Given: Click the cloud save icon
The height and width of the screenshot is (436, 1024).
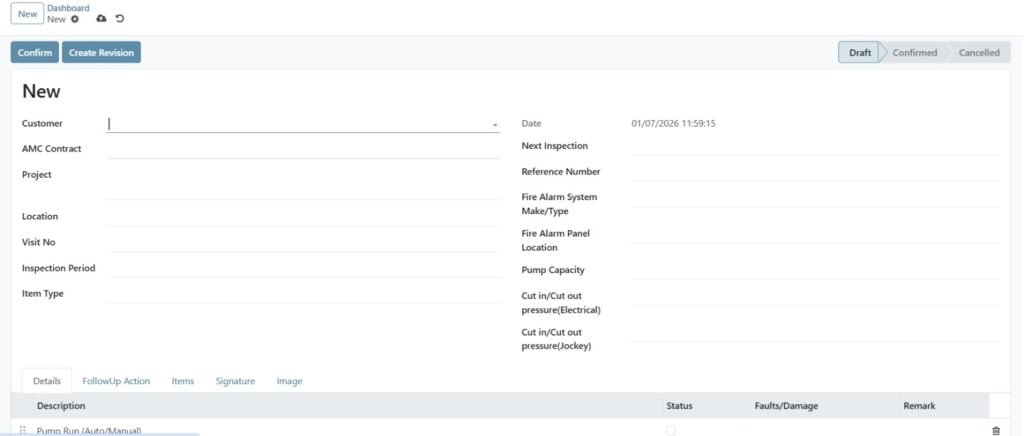Looking at the screenshot, I should pyautogui.click(x=101, y=19).
